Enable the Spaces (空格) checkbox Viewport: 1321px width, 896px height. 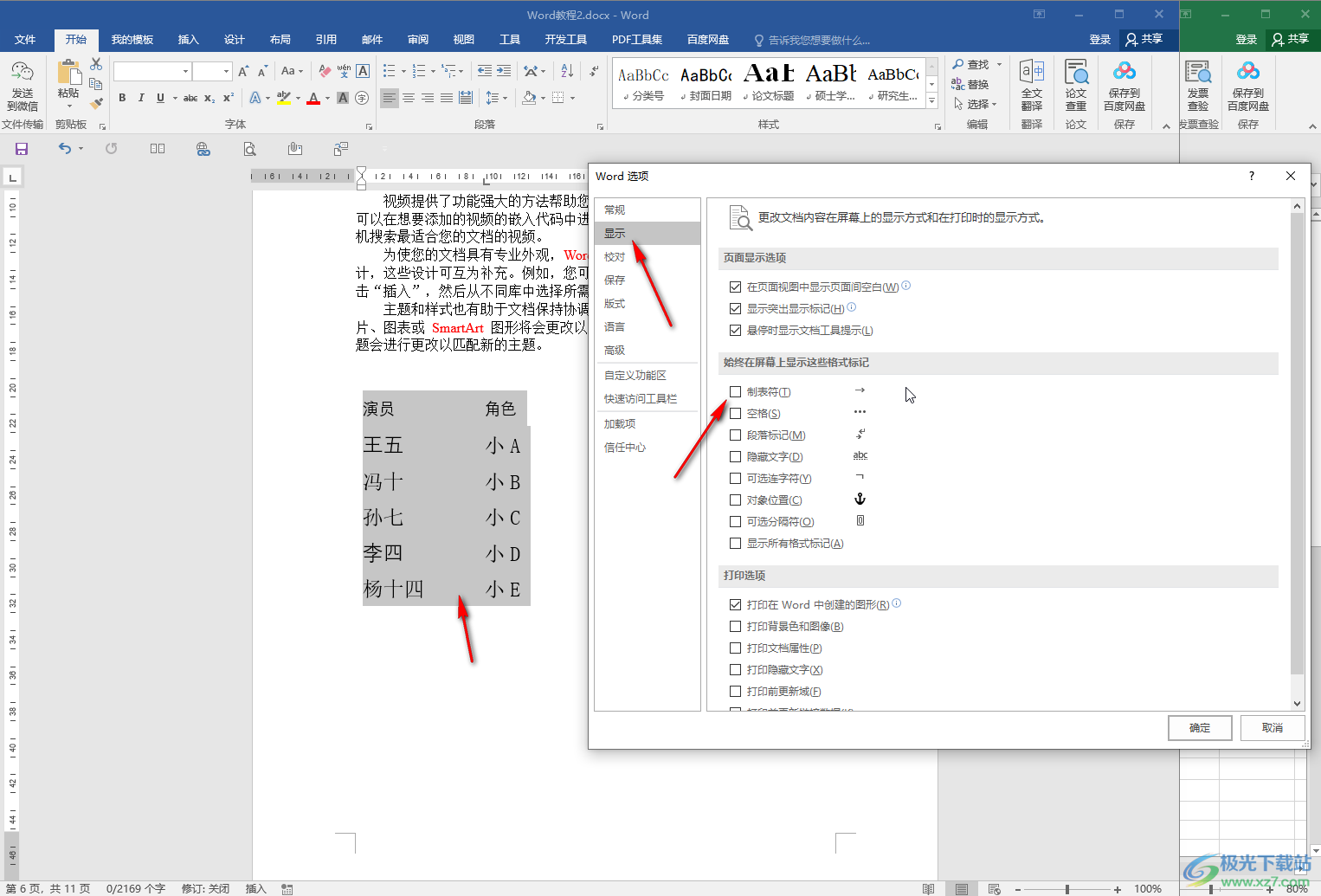735,413
